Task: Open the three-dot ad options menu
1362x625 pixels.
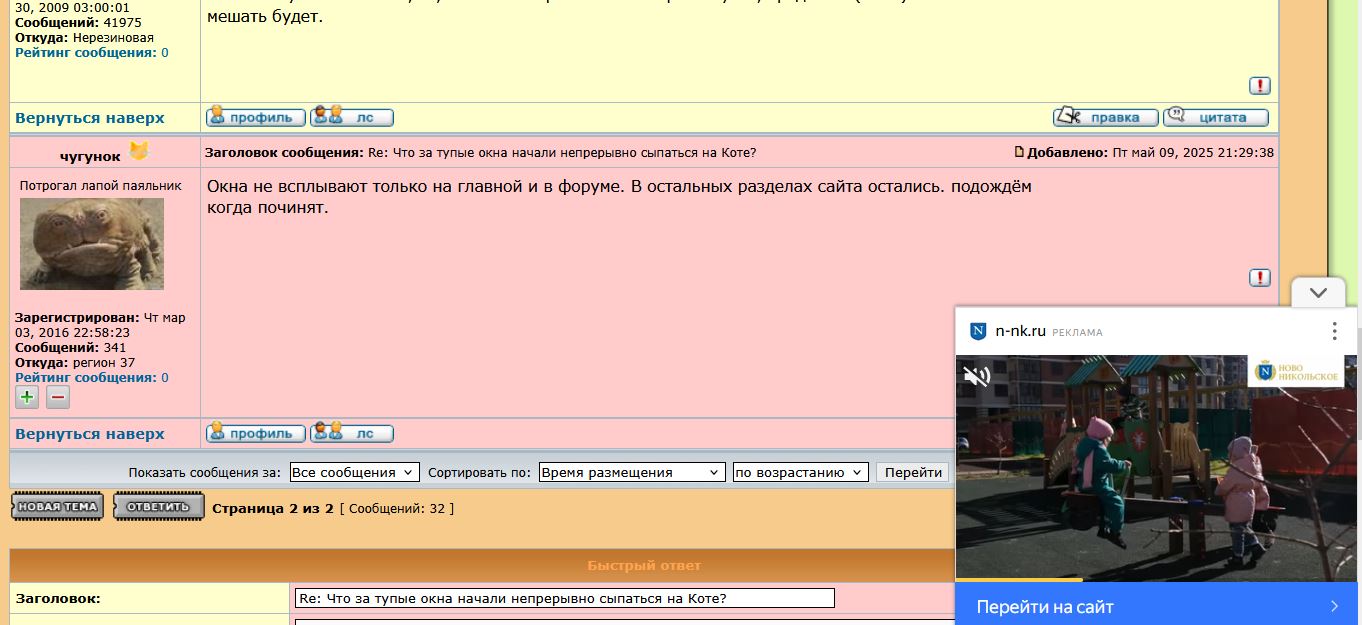Action: point(1334,331)
